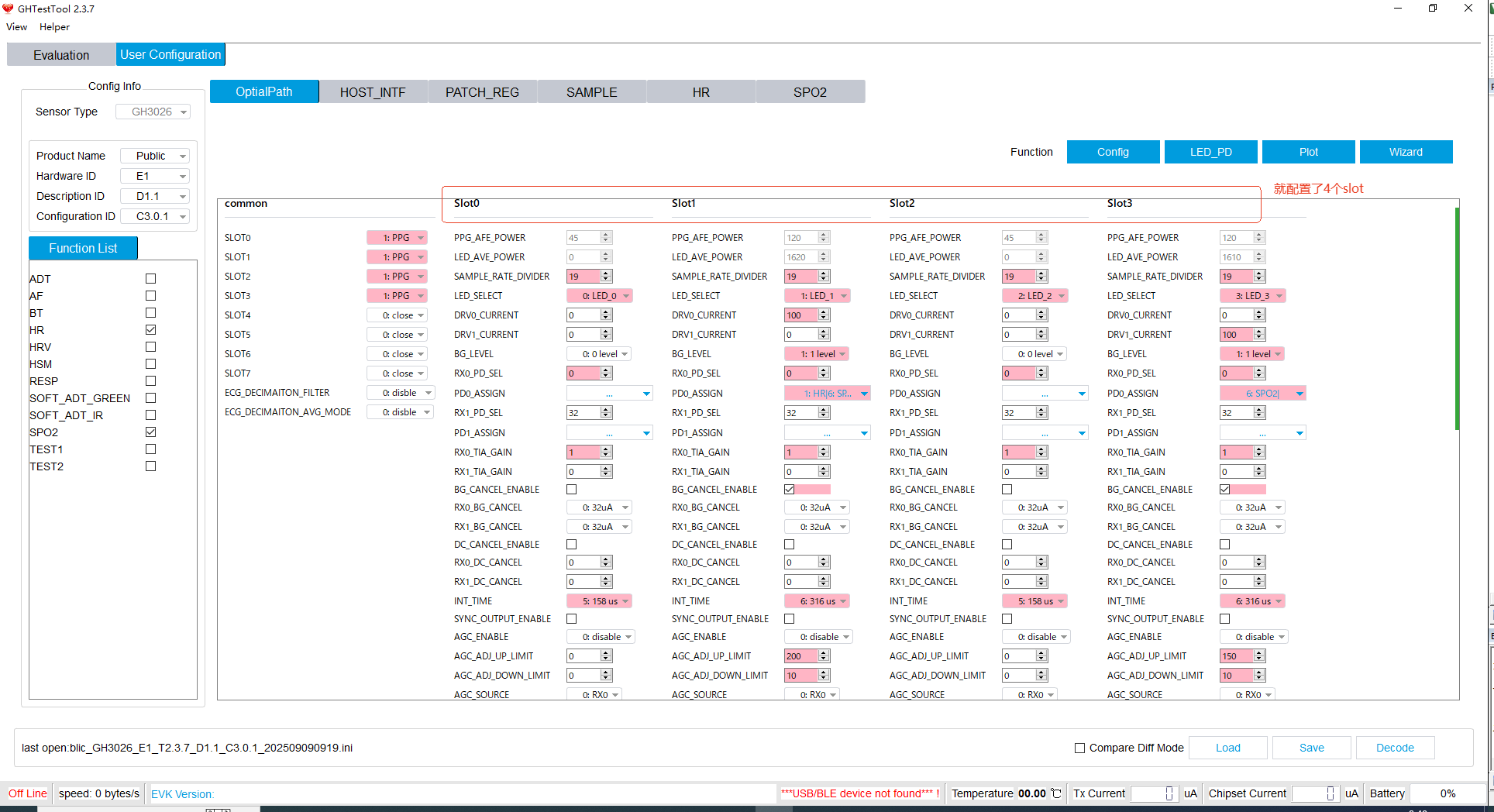Click the Function List button
This screenshot has height=812, width=1494.
pos(83,248)
